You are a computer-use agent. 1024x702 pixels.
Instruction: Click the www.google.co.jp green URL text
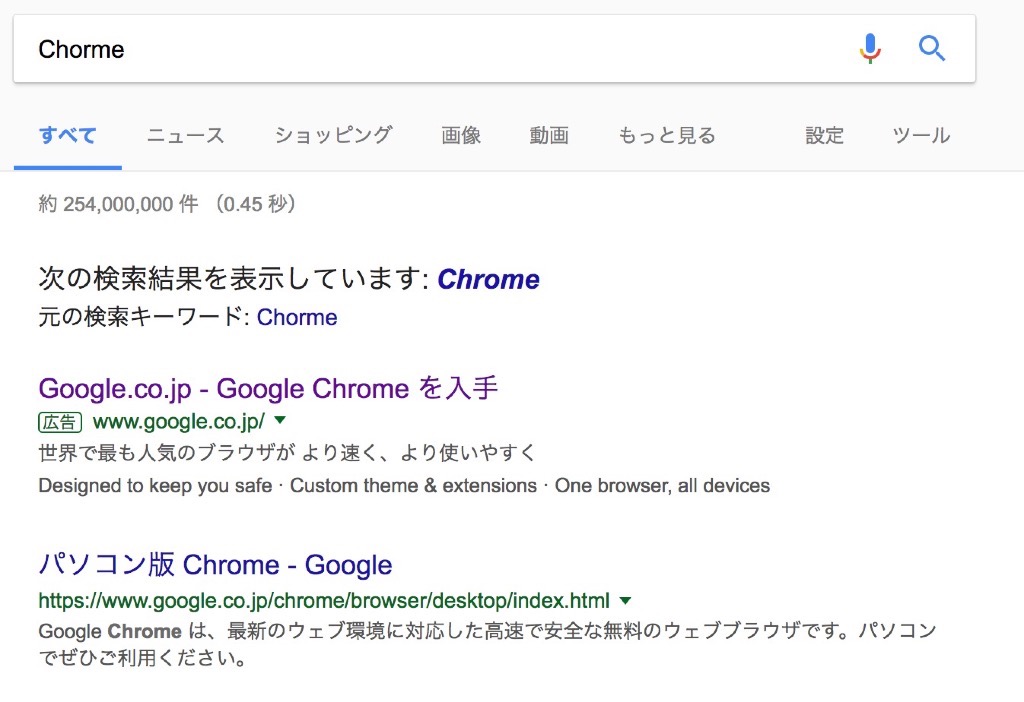click(x=178, y=421)
